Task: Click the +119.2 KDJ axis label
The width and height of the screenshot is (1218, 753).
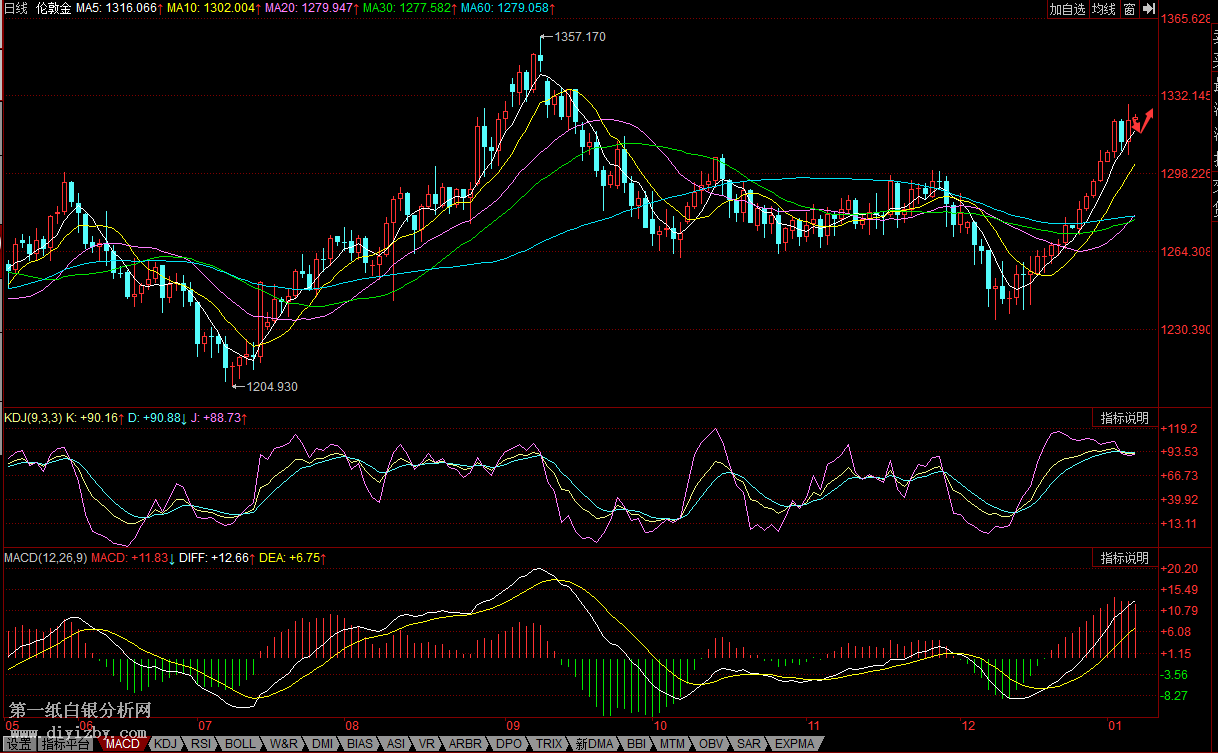Action: pyautogui.click(x=1180, y=428)
